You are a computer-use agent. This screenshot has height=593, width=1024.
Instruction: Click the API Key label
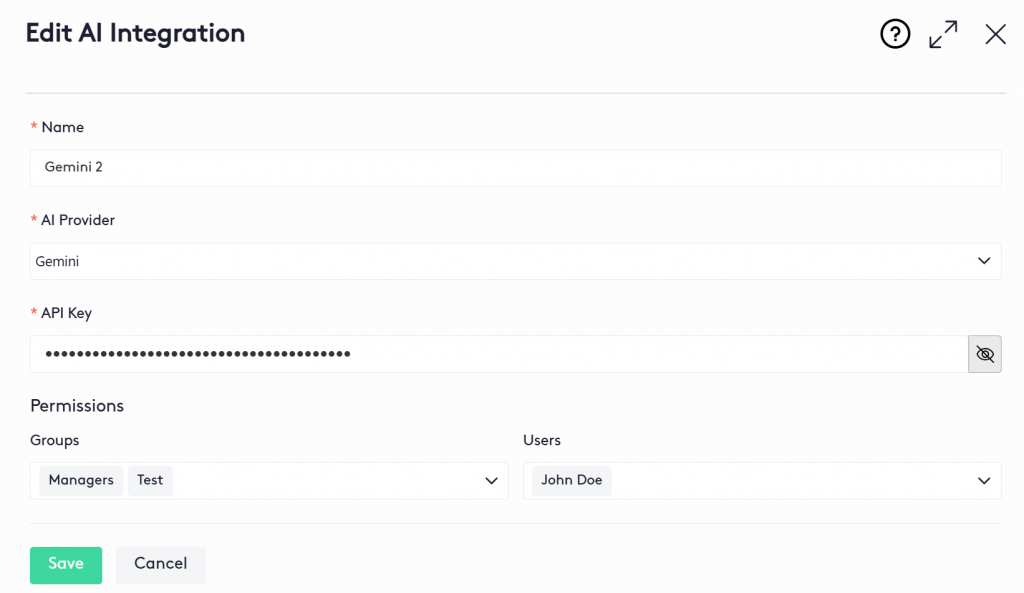pos(66,313)
